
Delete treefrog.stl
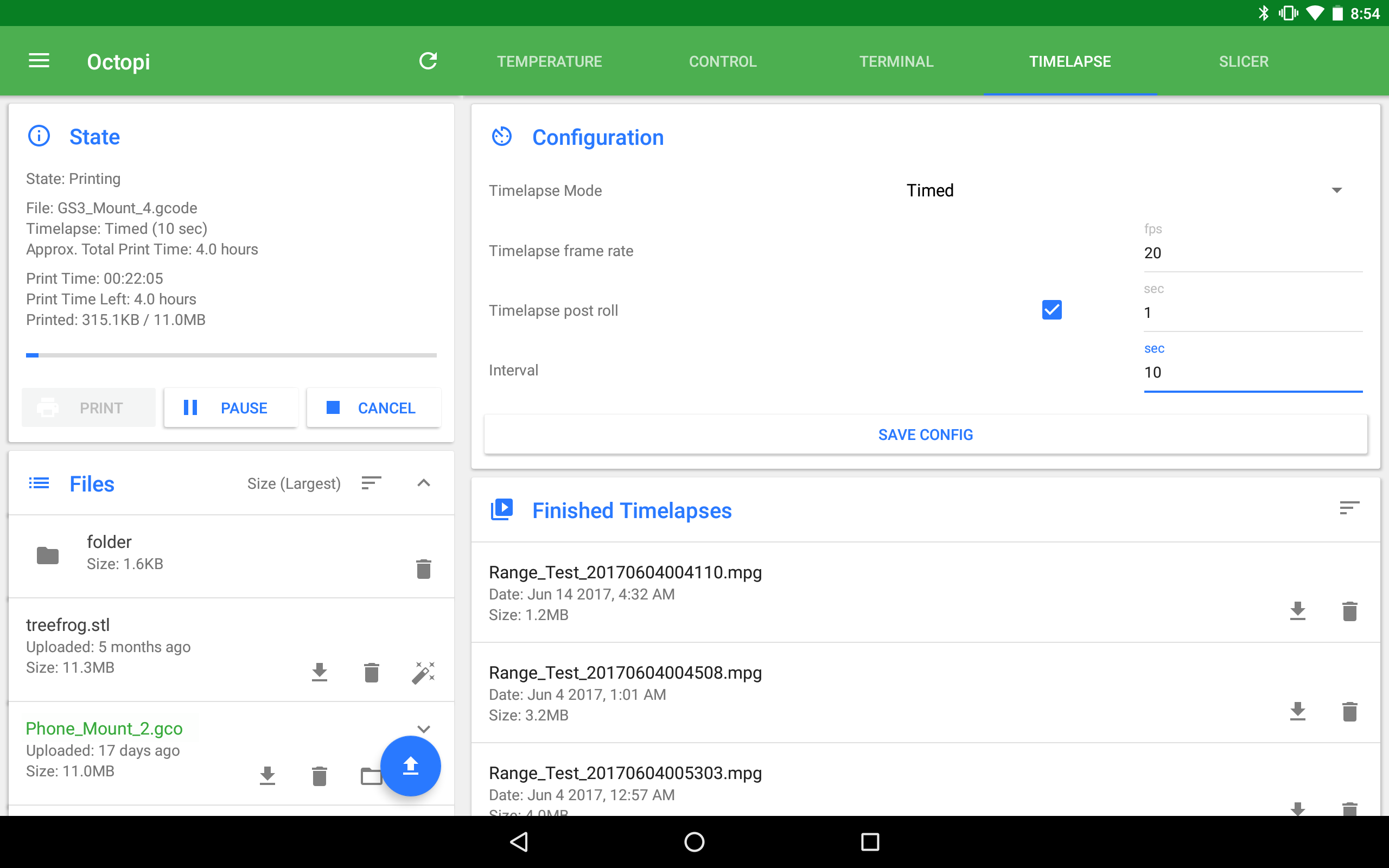[x=371, y=672]
